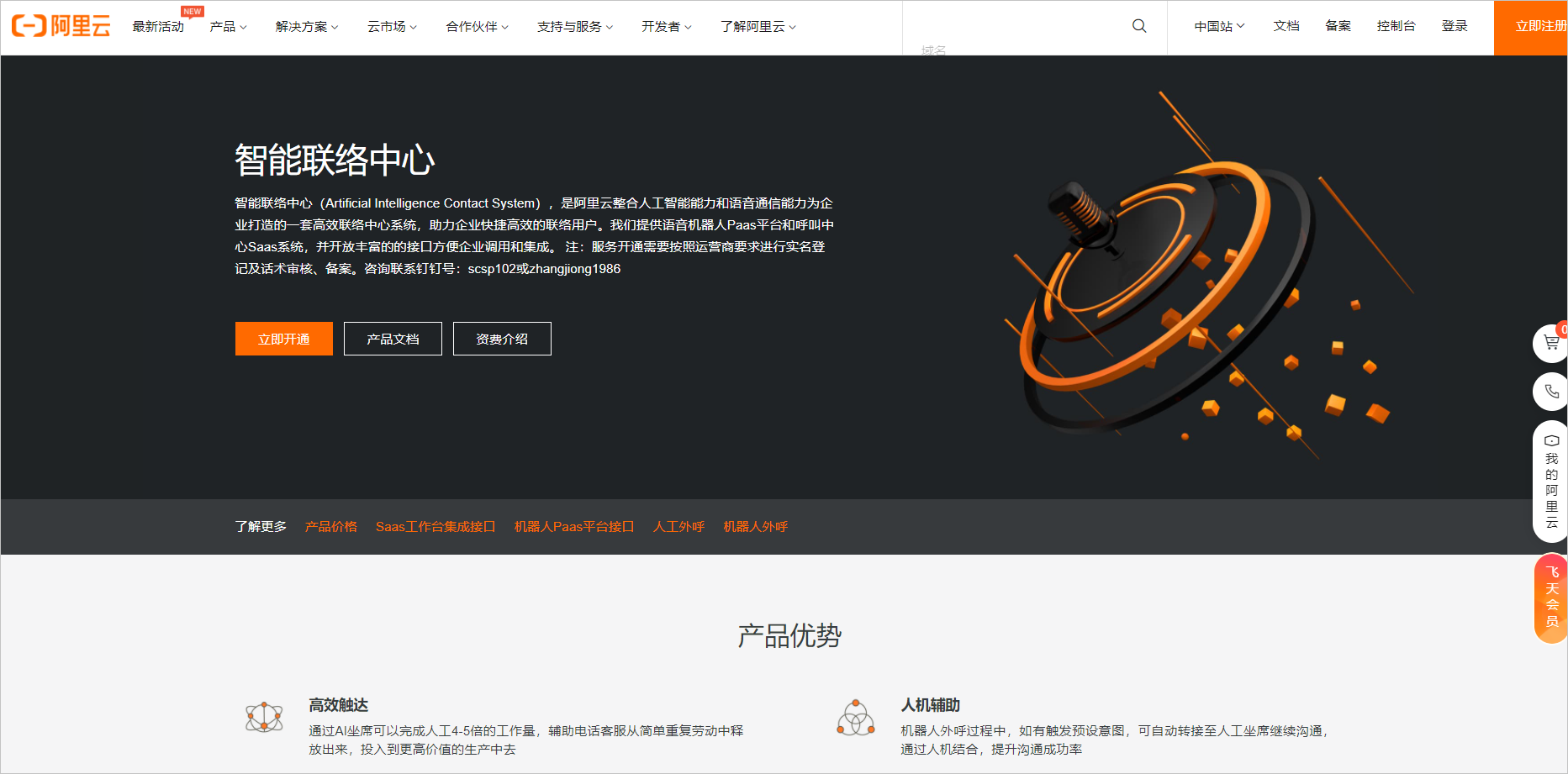Expand the 解决方案 dropdown menu
Screen dimensions: 1568x774
coord(307,27)
